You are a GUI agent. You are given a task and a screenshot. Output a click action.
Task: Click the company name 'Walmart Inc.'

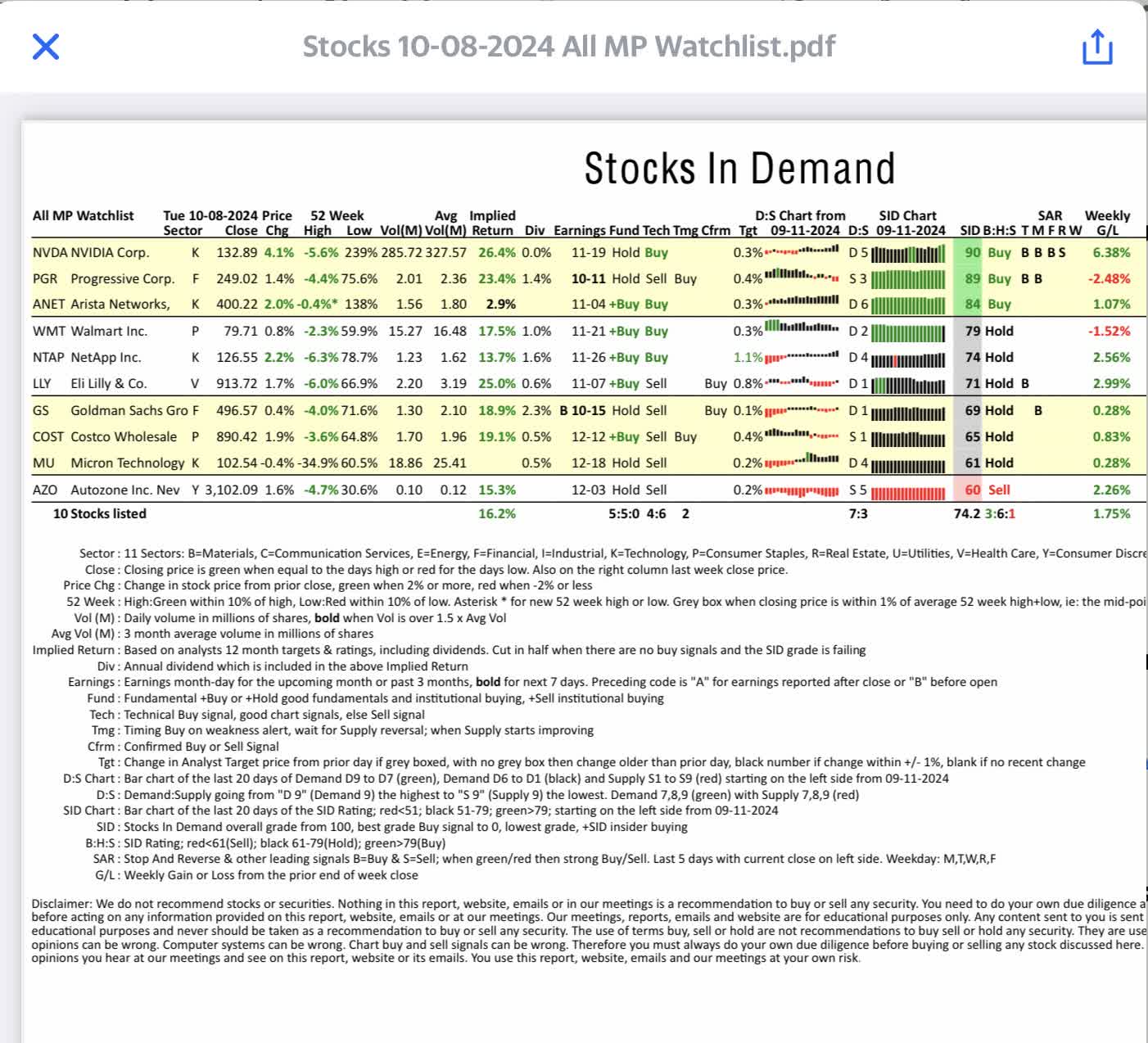(109, 331)
